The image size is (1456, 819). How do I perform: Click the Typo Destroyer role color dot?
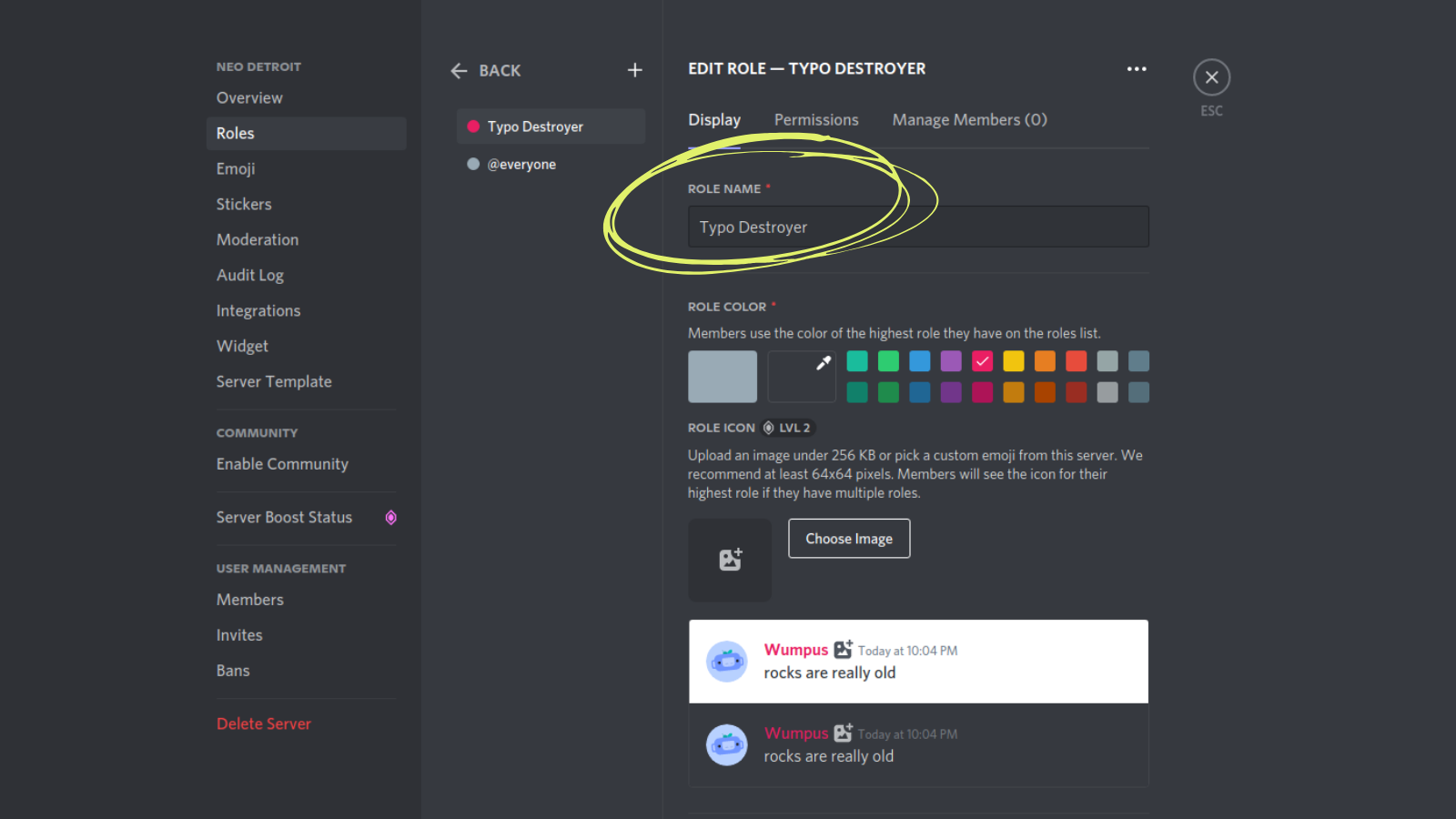pos(473,126)
